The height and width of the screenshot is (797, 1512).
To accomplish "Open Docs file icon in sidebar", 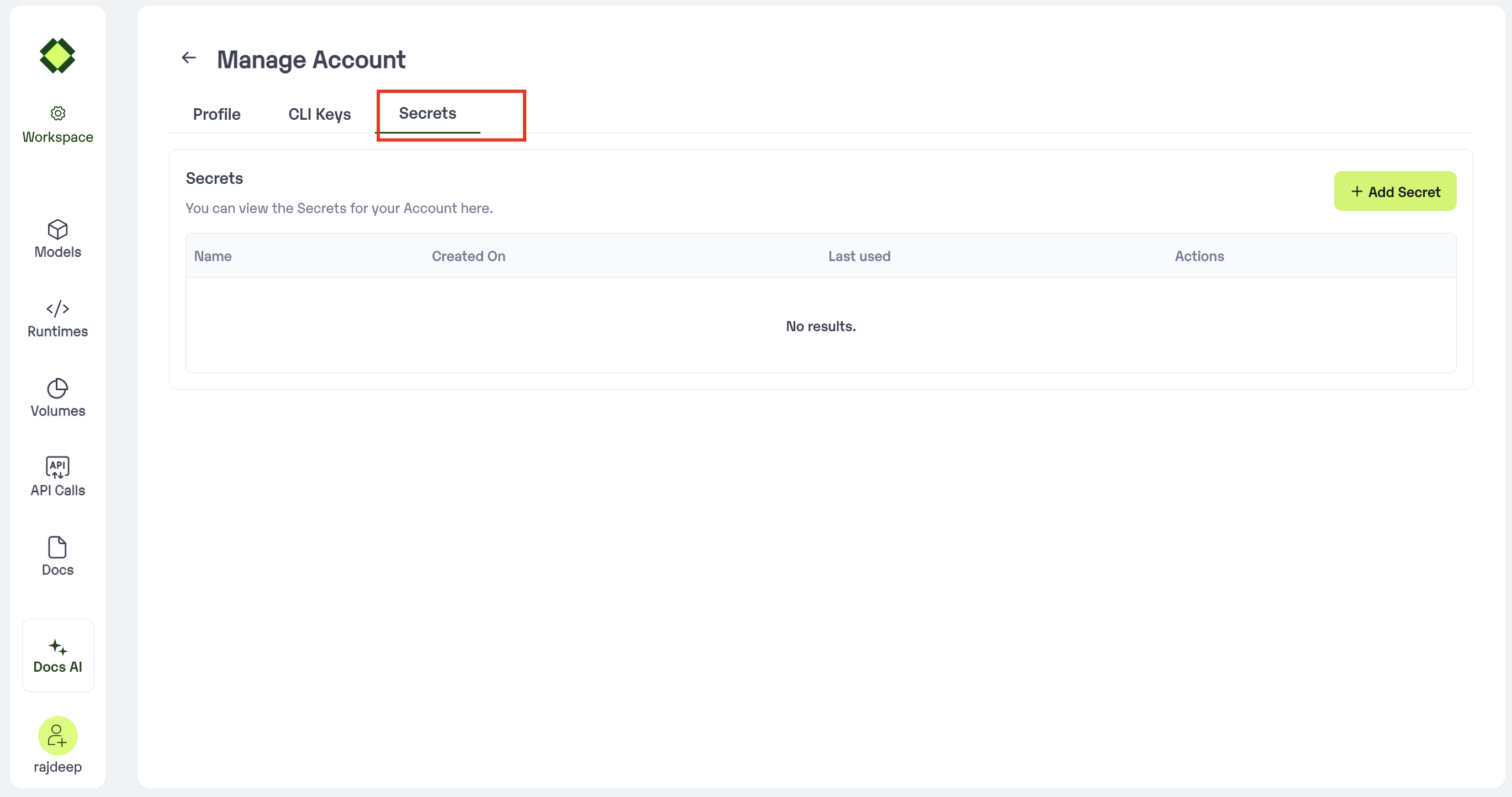I will [57, 547].
